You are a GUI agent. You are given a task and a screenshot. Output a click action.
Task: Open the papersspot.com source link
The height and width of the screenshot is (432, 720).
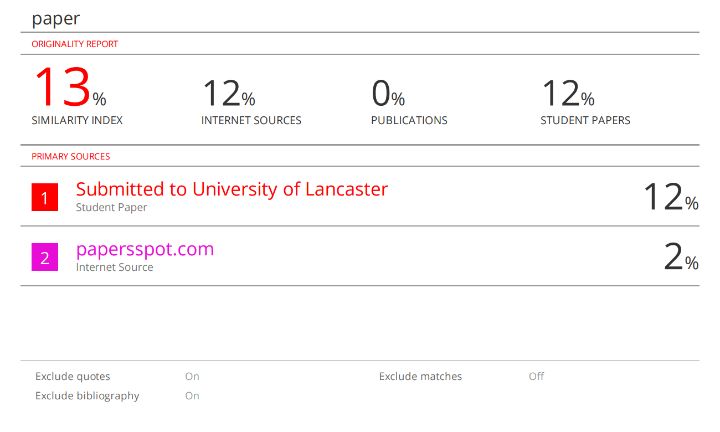tap(145, 249)
